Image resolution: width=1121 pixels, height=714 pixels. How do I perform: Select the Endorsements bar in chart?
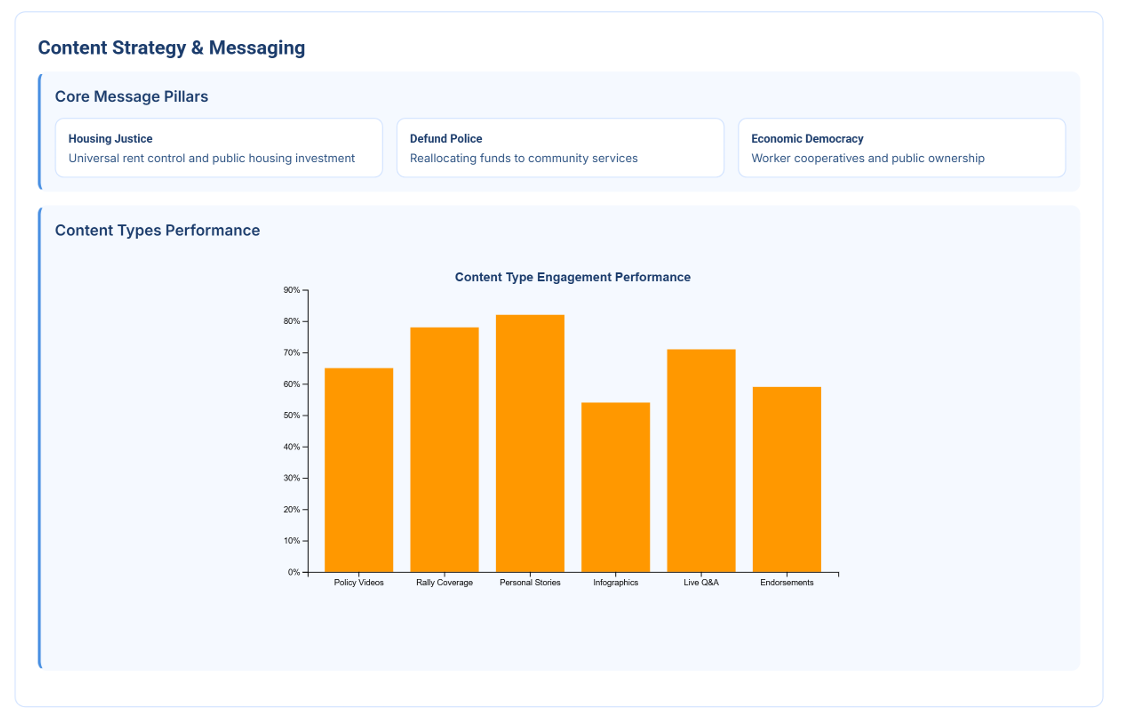[x=787, y=479]
